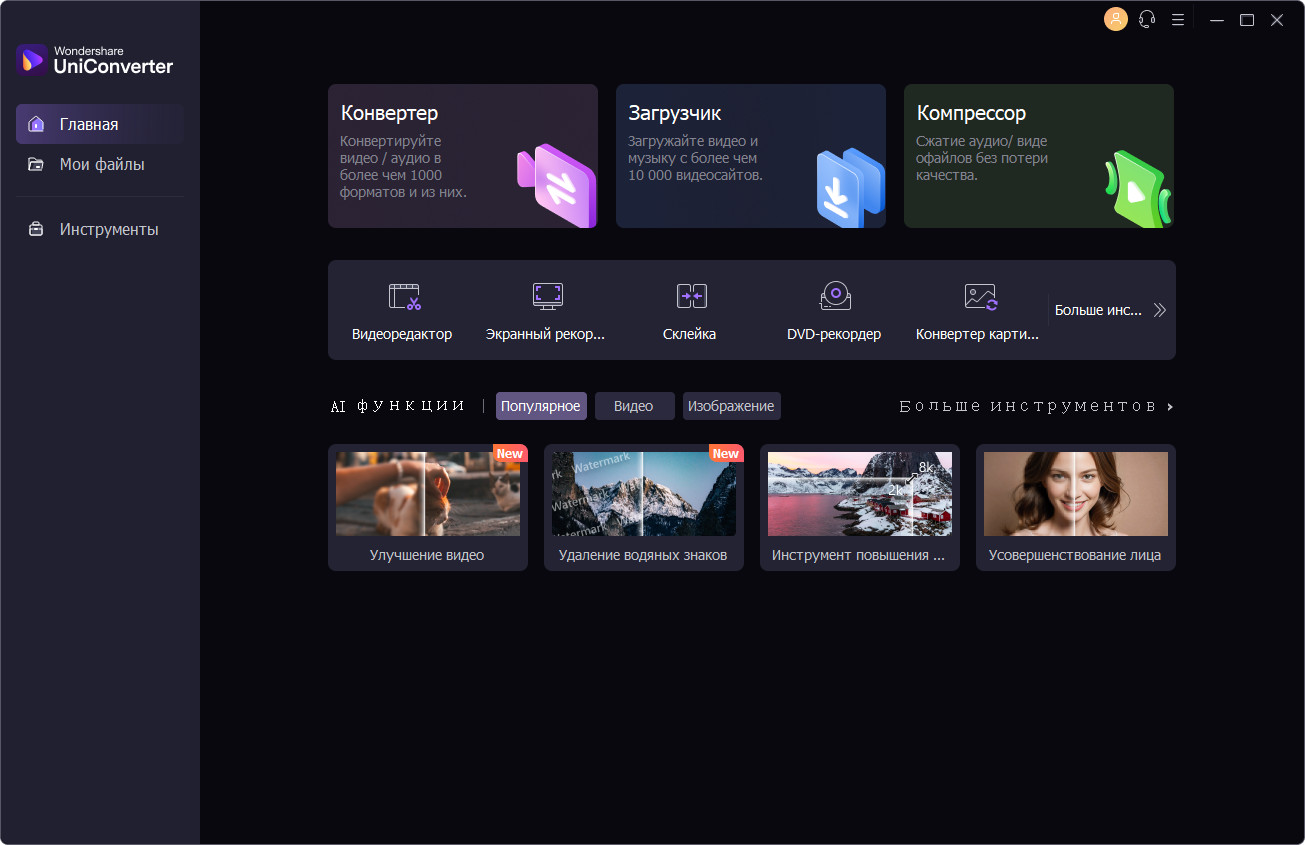Click the Усовершенствование лица caption
The height and width of the screenshot is (845, 1305).
[x=1075, y=555]
